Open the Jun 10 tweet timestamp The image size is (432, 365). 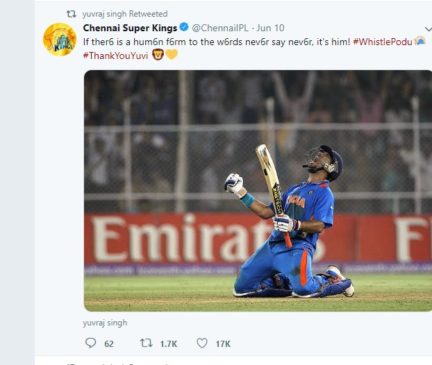pyautogui.click(x=270, y=28)
